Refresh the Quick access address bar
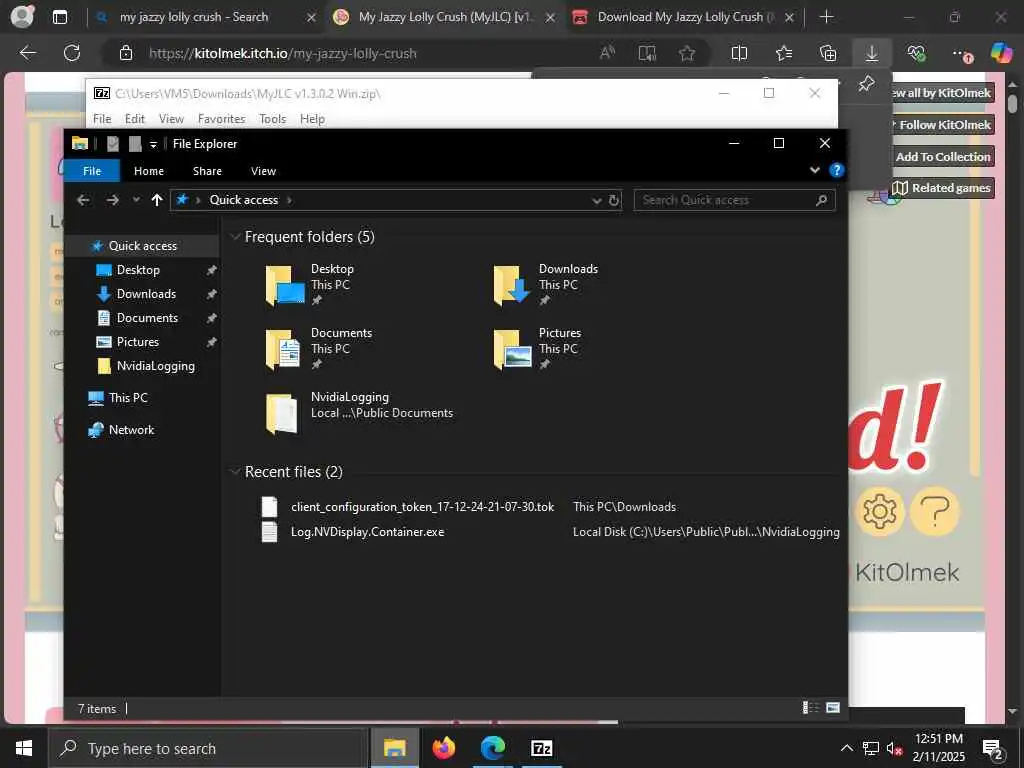 [613, 200]
